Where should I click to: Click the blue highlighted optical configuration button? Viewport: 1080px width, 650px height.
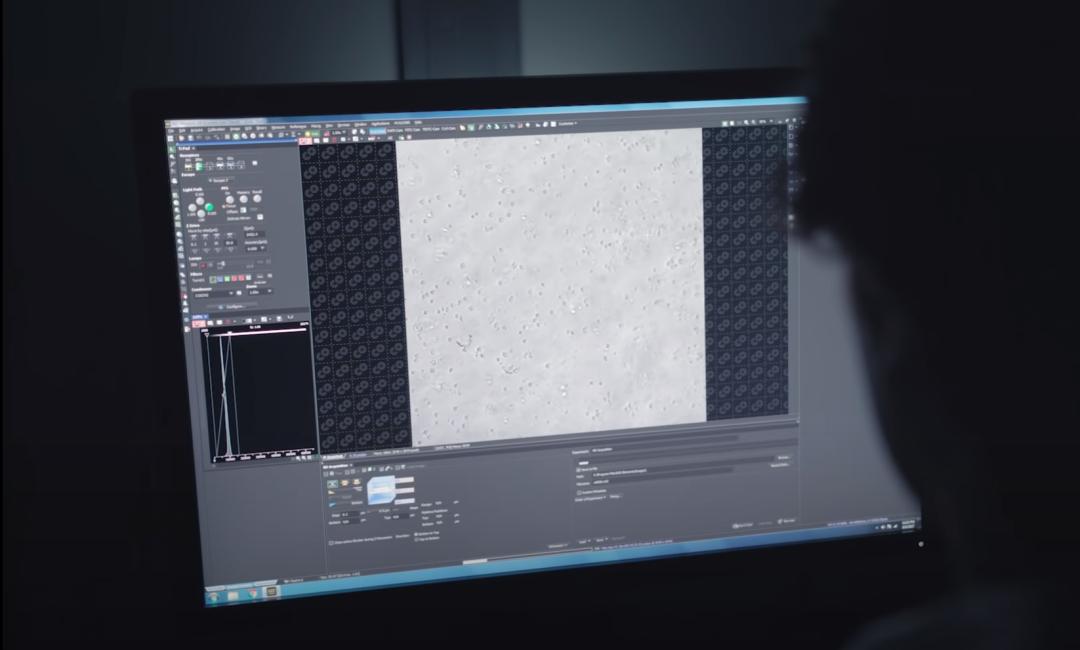377,131
